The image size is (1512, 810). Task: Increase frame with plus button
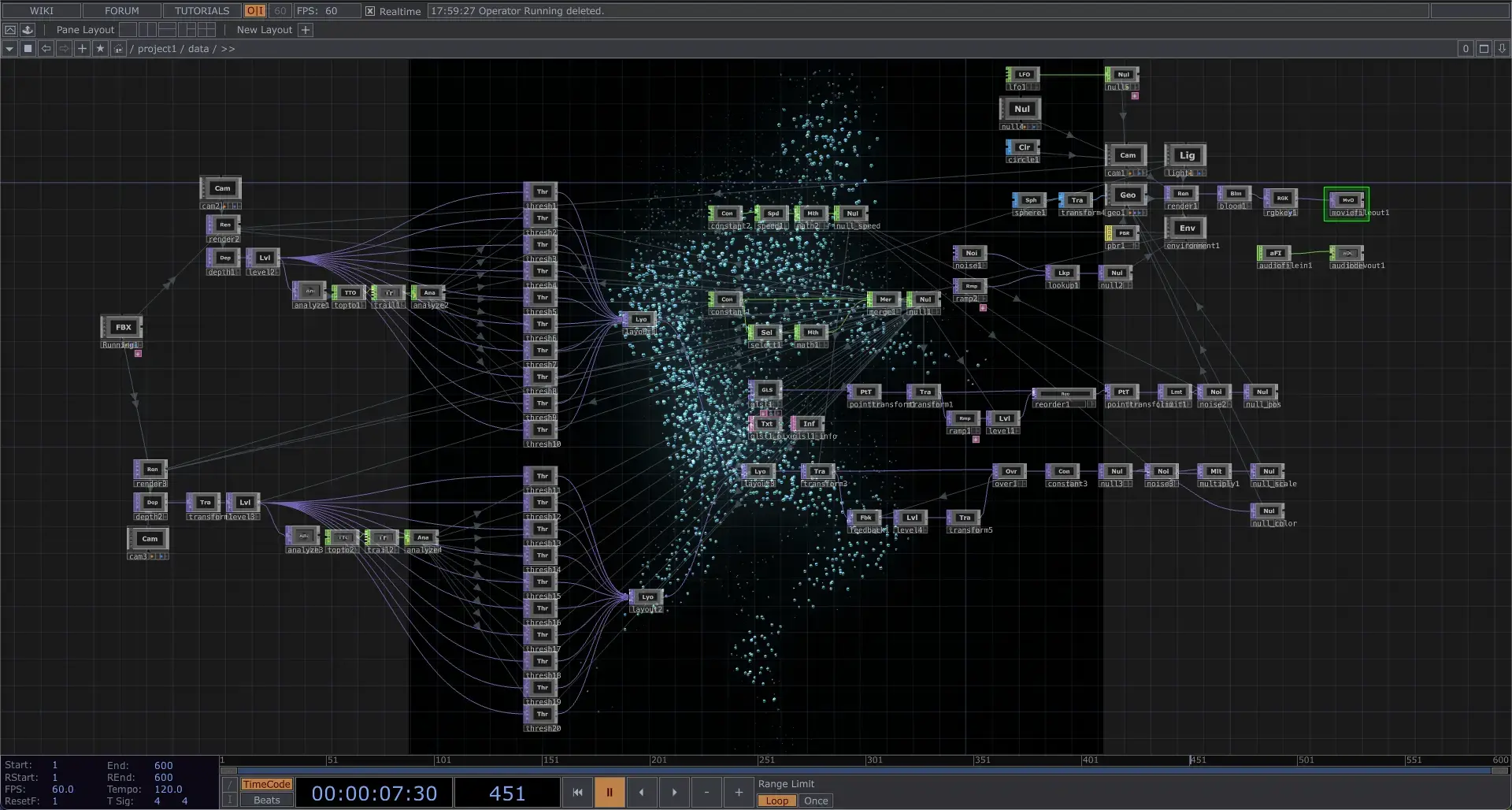pos(739,793)
